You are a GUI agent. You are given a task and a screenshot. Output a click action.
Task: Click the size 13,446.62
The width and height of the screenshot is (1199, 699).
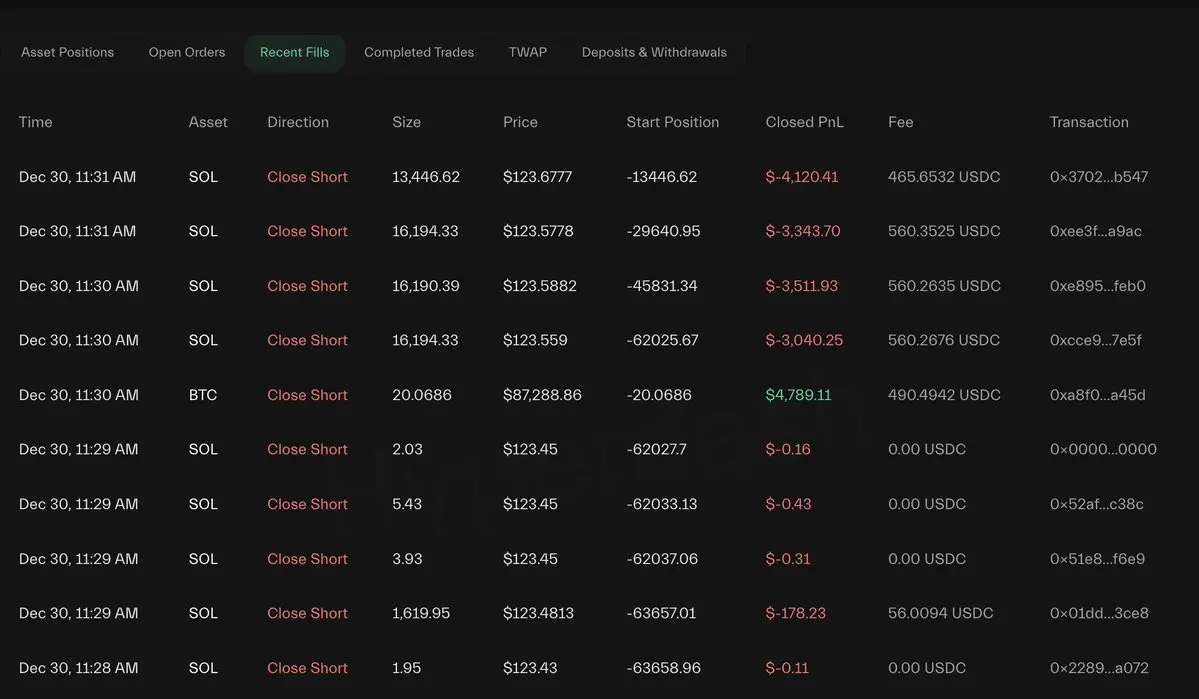coord(426,177)
